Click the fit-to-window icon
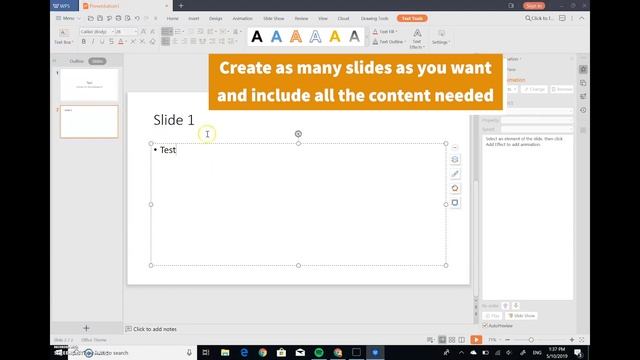Image resolution: width=640 pixels, height=360 pixels. (582, 340)
